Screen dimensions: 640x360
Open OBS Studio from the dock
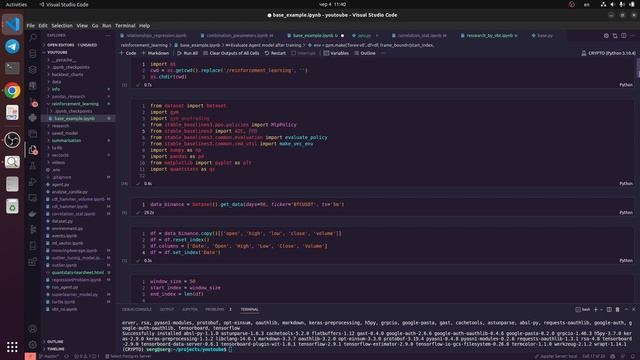click(x=12, y=140)
